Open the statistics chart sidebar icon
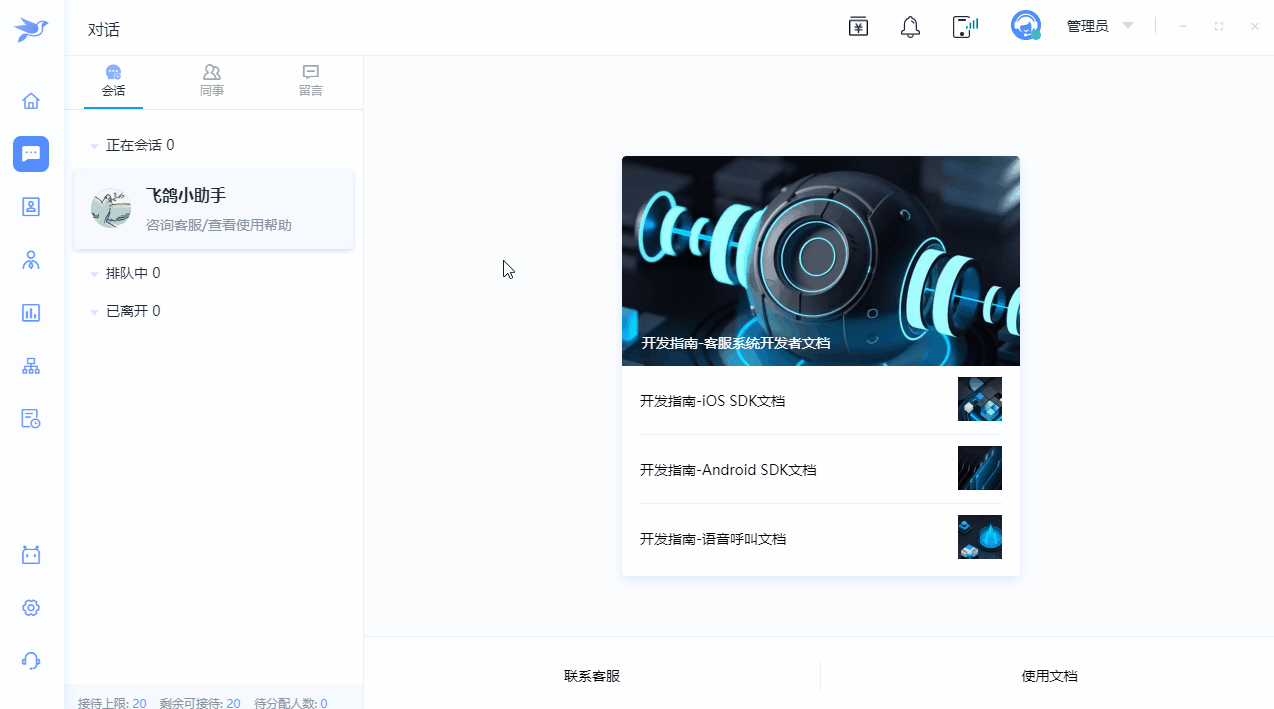This screenshot has width=1274, height=709. pos(31,313)
